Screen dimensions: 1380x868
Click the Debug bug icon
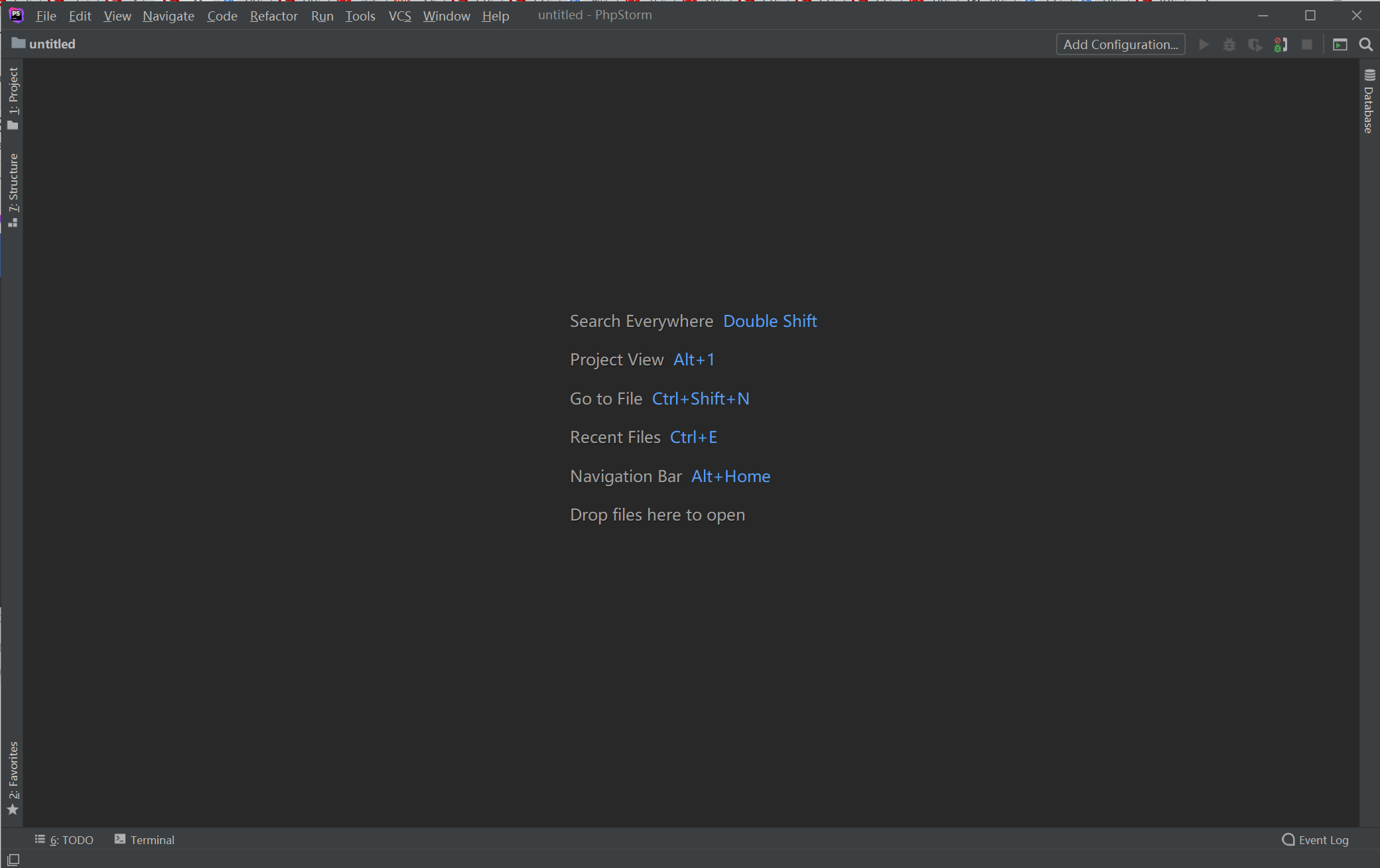[x=1229, y=44]
